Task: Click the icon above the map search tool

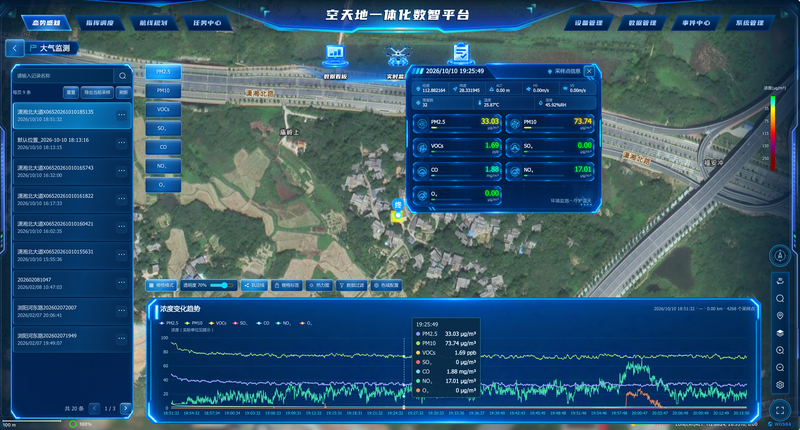Action: 780,281
